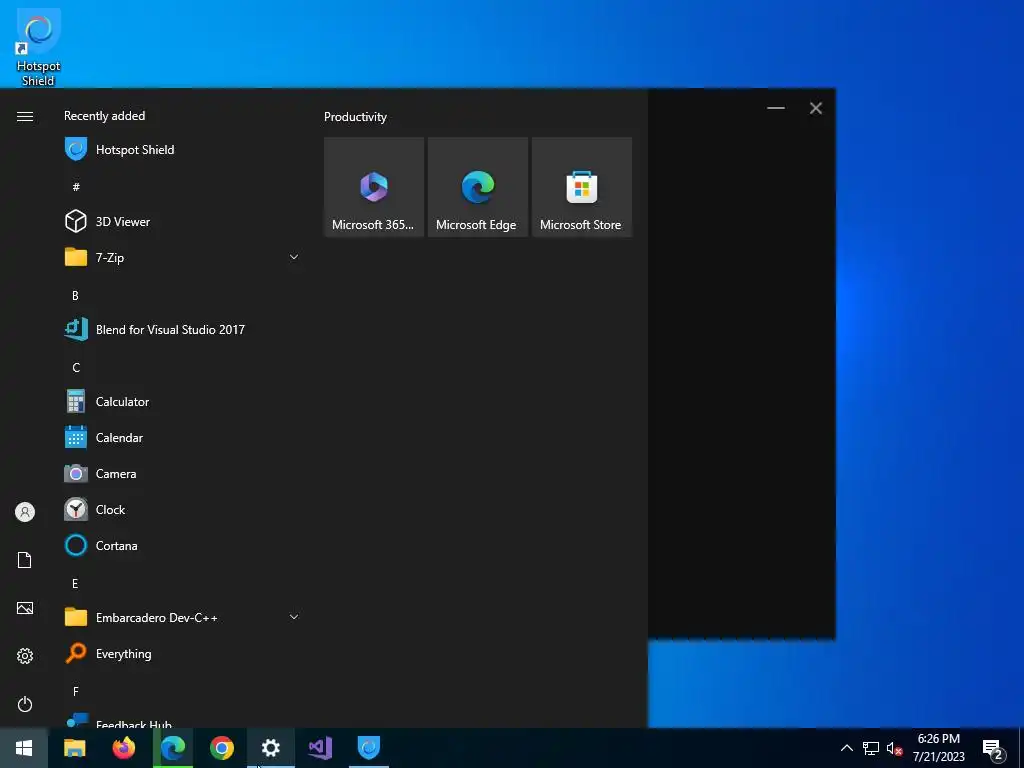Click the E letter index header
1024x768 pixels.
[75, 583]
